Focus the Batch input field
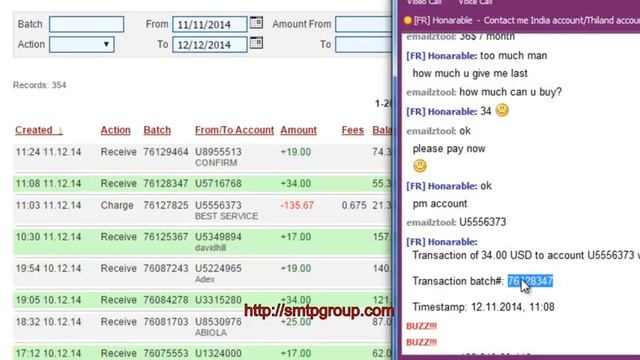The image size is (640, 360). [x=87, y=24]
